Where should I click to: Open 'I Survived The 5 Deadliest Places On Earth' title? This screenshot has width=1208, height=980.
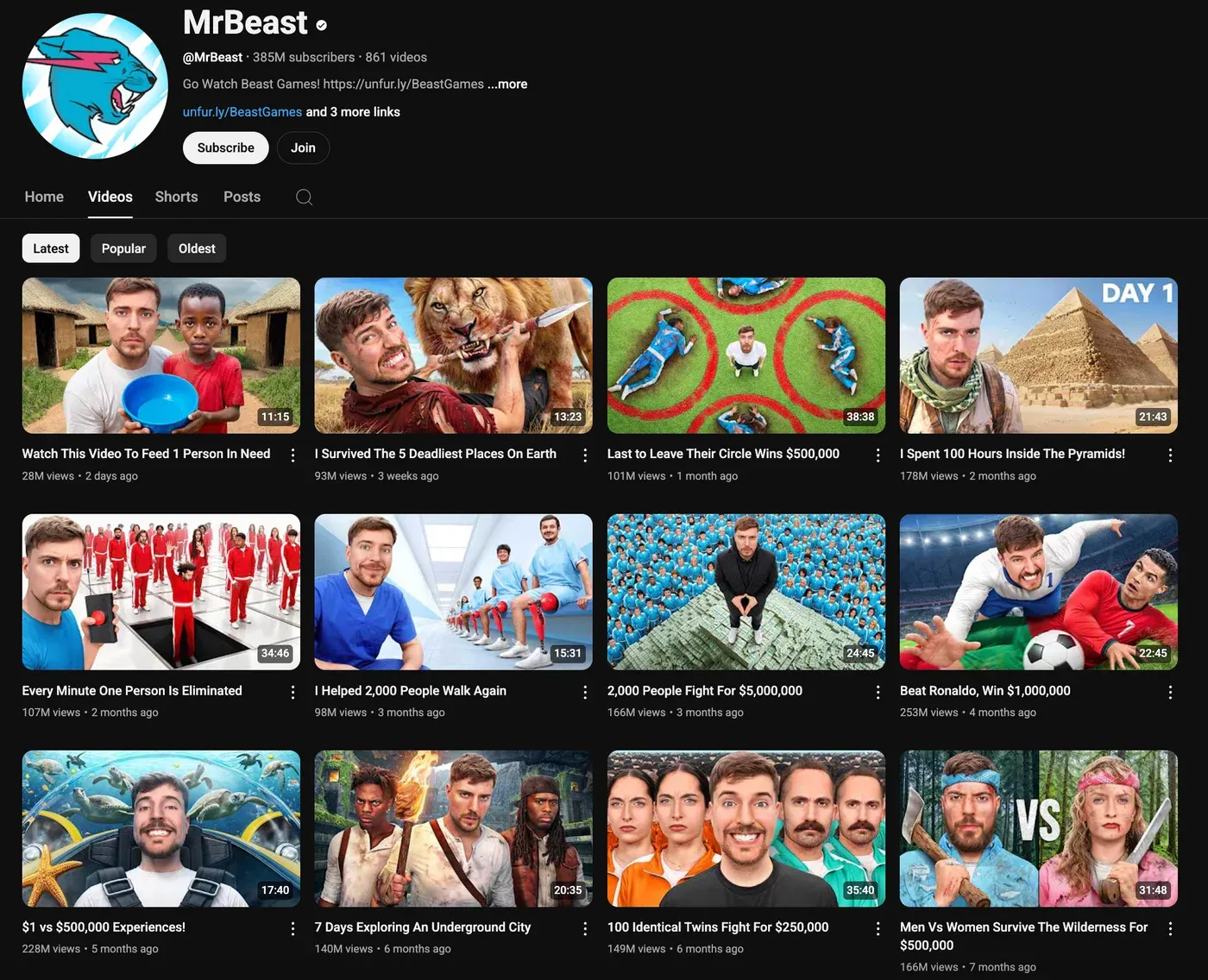click(x=436, y=454)
